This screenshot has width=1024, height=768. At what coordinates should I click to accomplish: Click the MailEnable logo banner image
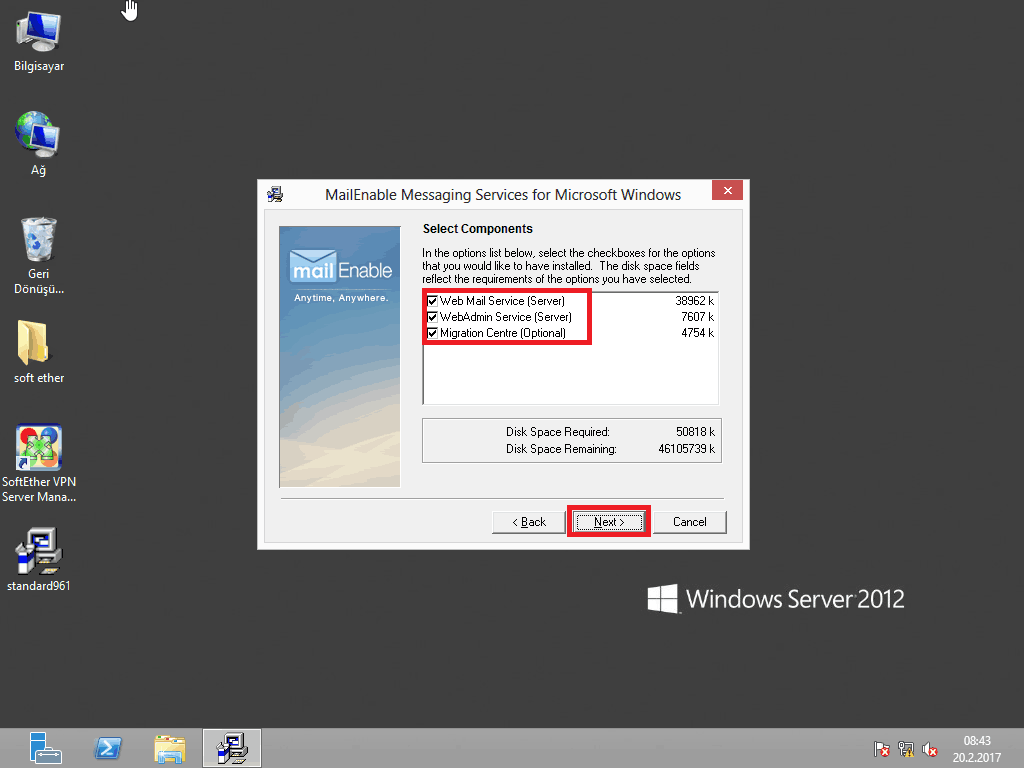pos(340,357)
